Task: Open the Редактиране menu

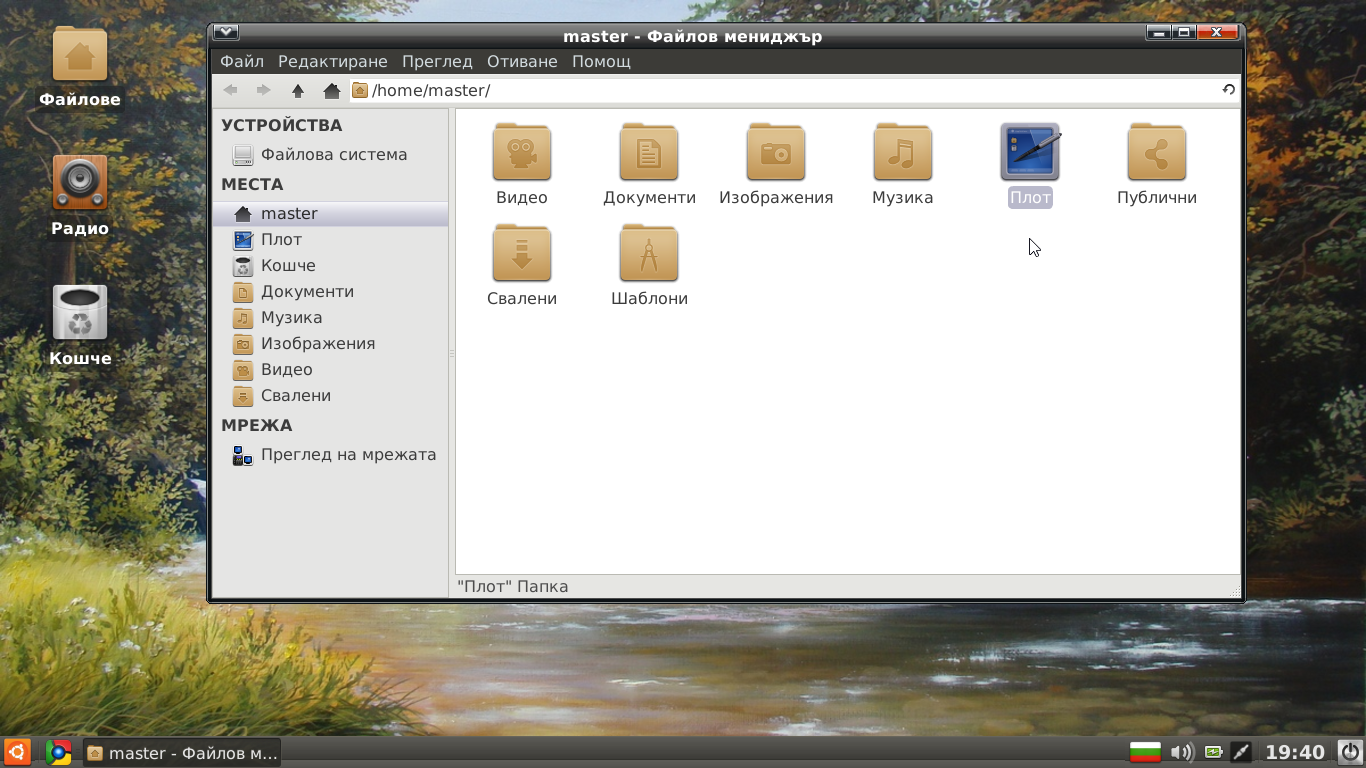Action: coord(333,61)
